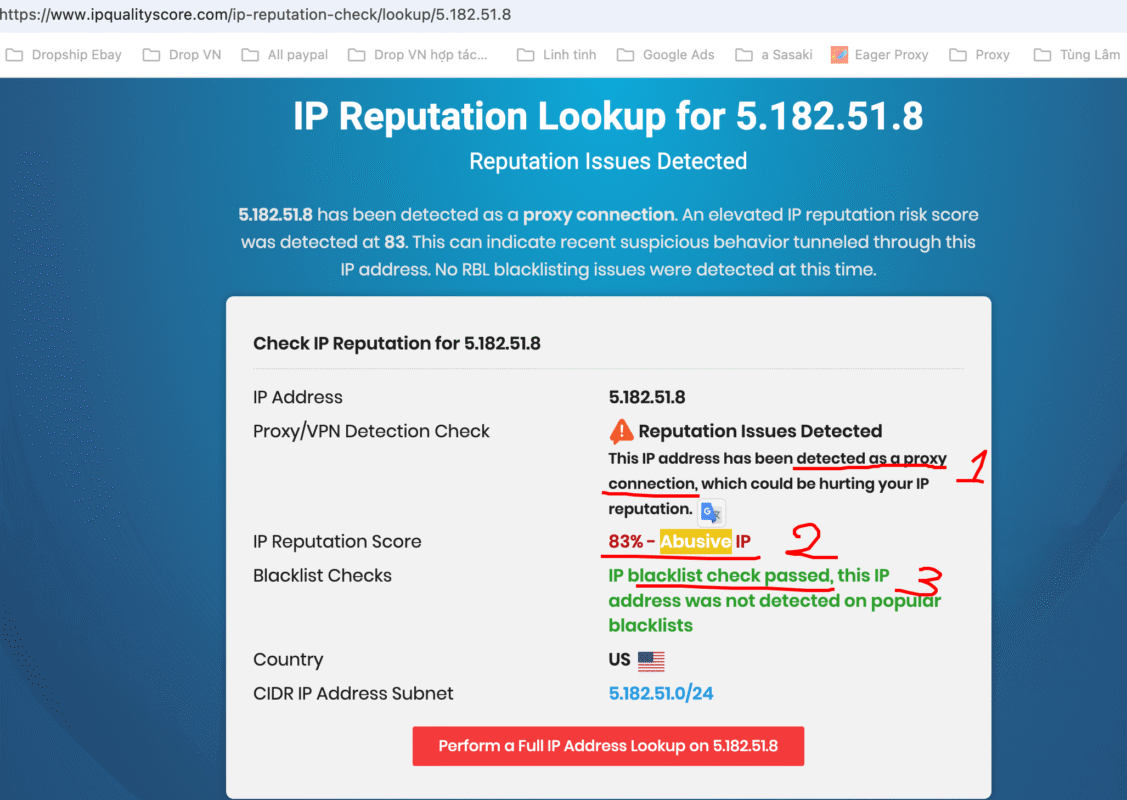Click the Blacklist Checks label
The height and width of the screenshot is (800, 1127).
[x=322, y=576]
